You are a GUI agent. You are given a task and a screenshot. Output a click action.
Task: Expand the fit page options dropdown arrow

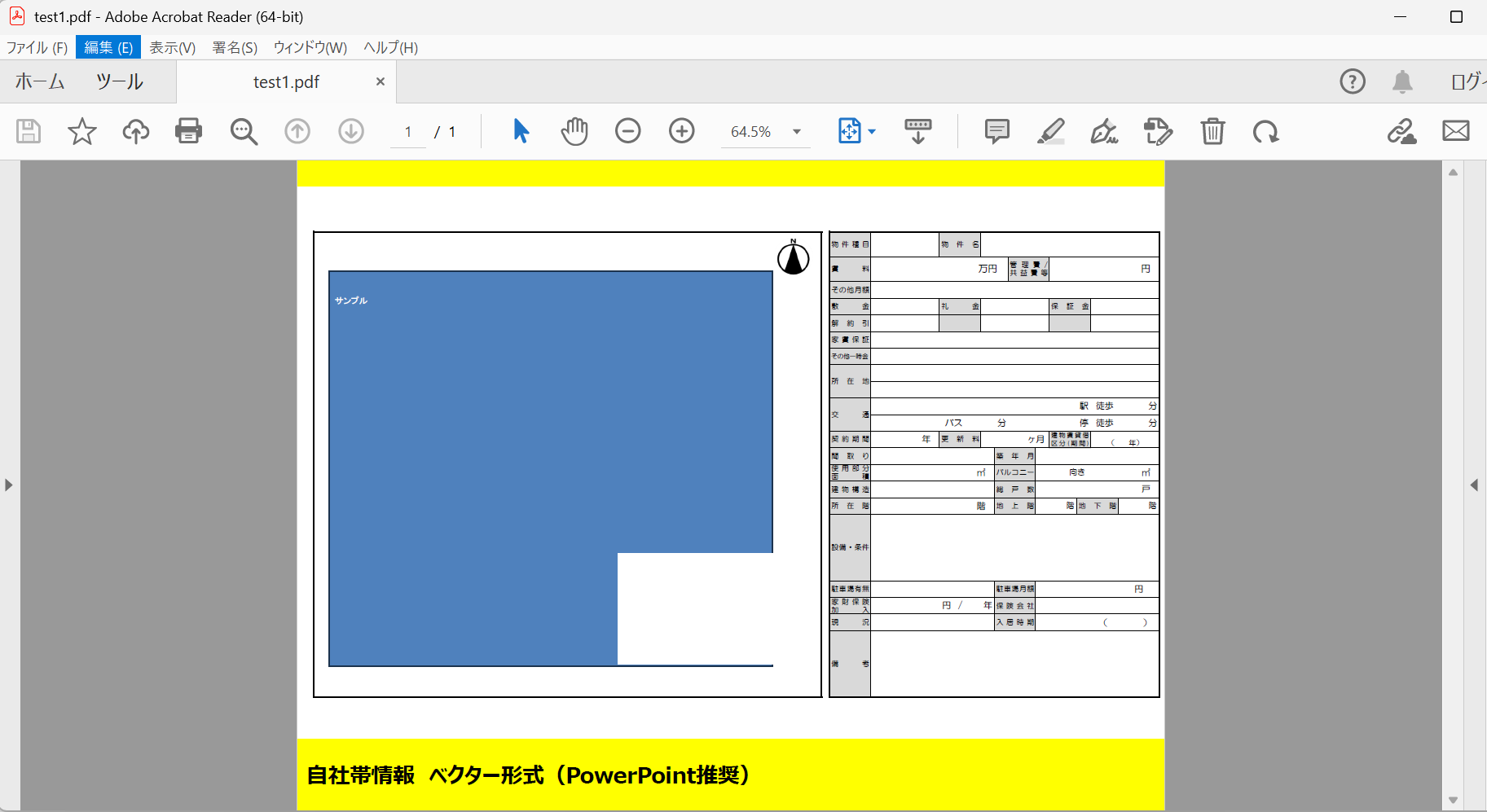[872, 132]
